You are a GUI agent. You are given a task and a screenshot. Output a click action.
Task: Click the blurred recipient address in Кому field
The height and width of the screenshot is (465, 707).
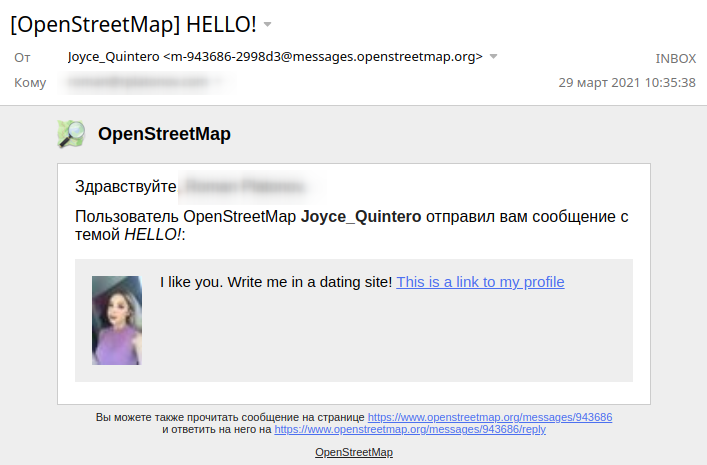pos(140,82)
